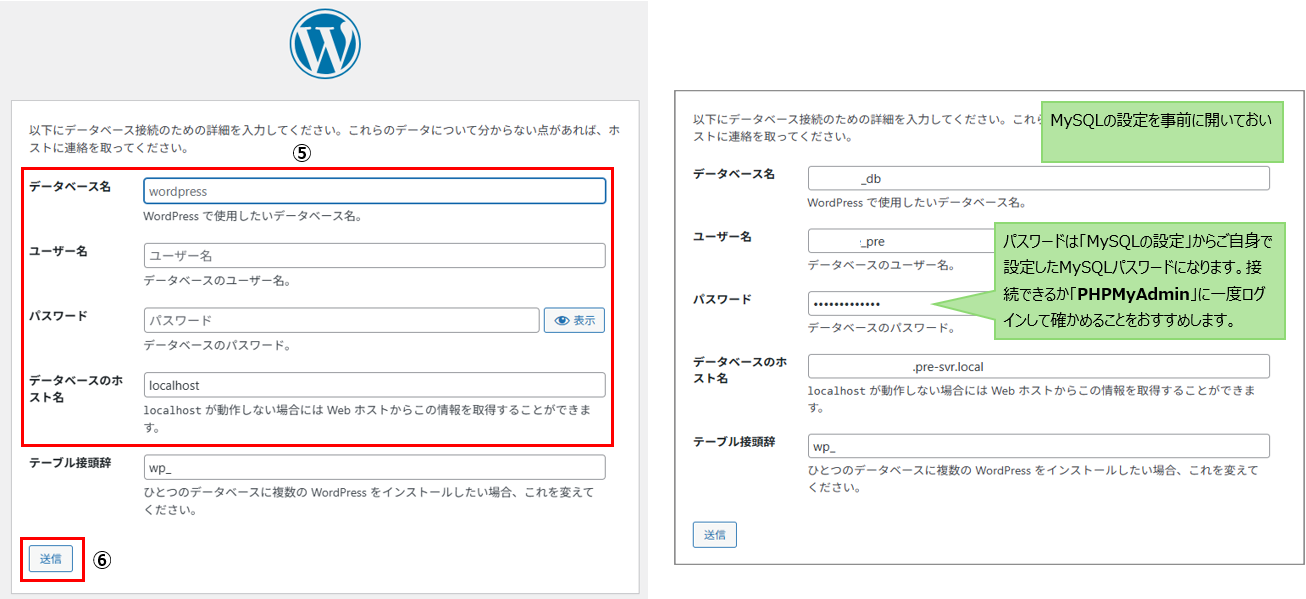The image size is (1306, 599).
Task: Select the host field containing localhost
Action: click(374, 385)
